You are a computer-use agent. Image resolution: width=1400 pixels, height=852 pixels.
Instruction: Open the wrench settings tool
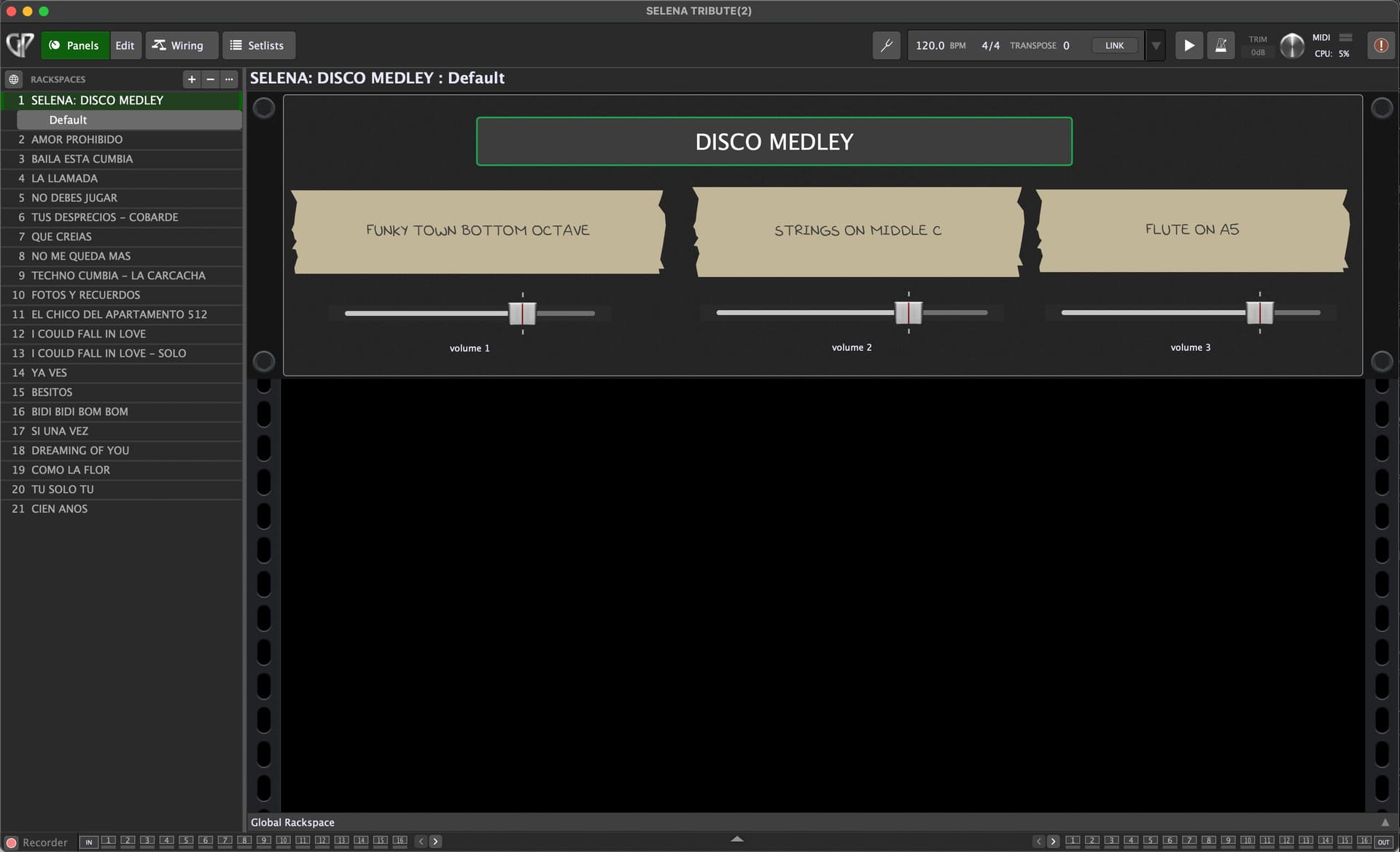click(x=886, y=45)
